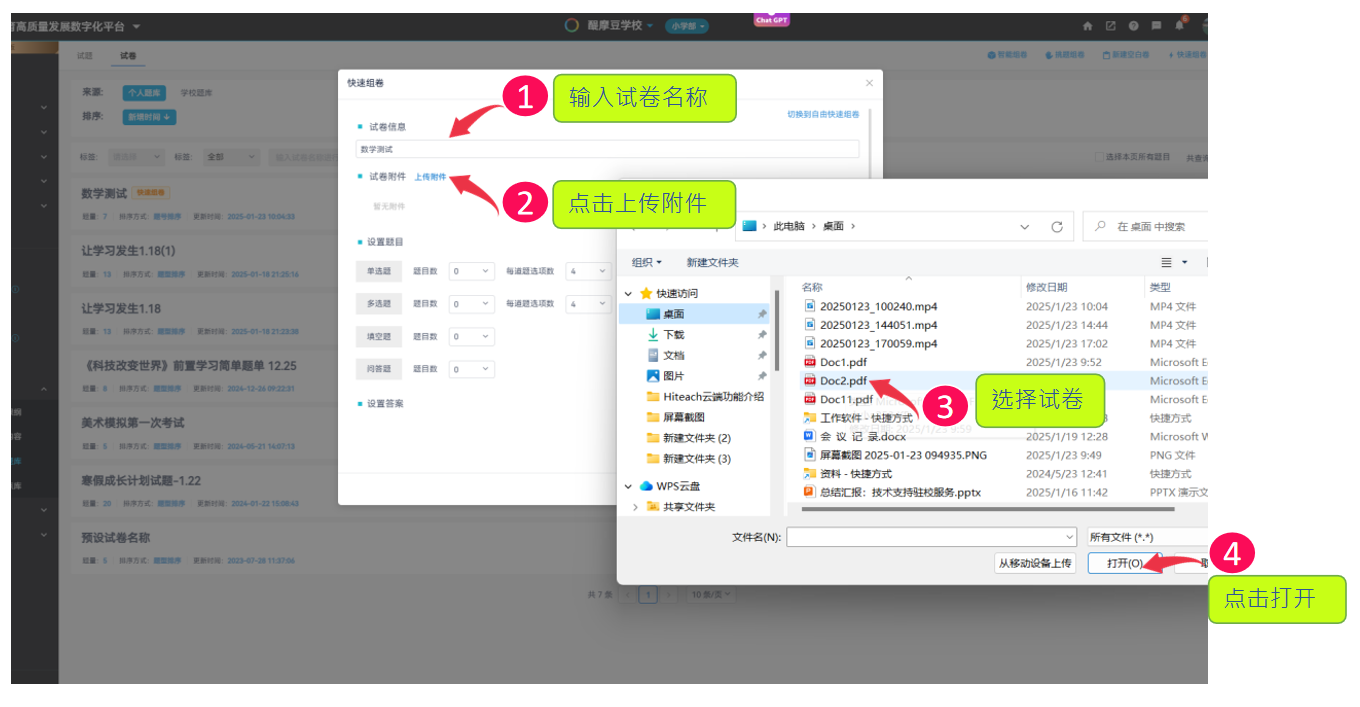Viewport: 1360px width, 707px height.
Task: Collapse the 快速访问 tree node
Action: 628,293
